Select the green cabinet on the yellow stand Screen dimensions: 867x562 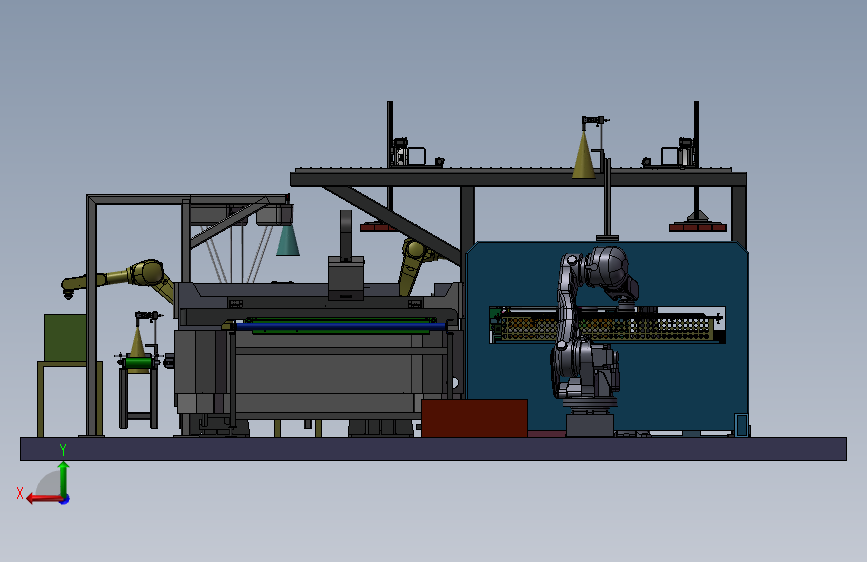[x=65, y=337]
